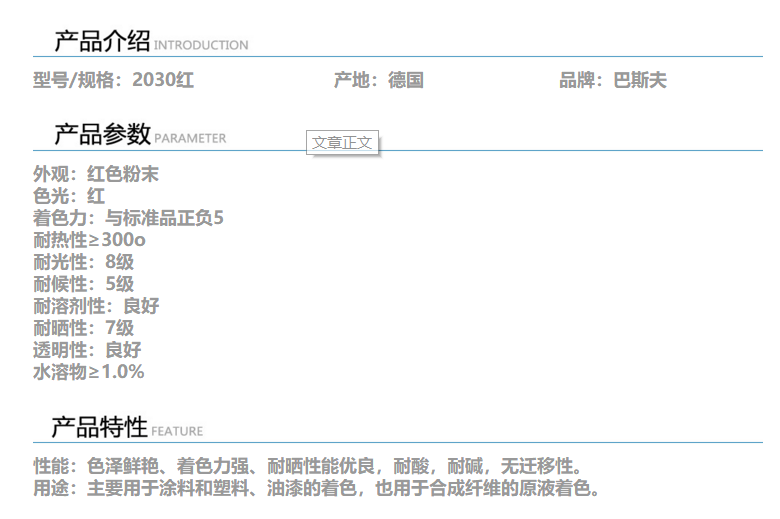The height and width of the screenshot is (519, 780).
Task: Click the 耐晒性：7级 line
Action: point(83,328)
